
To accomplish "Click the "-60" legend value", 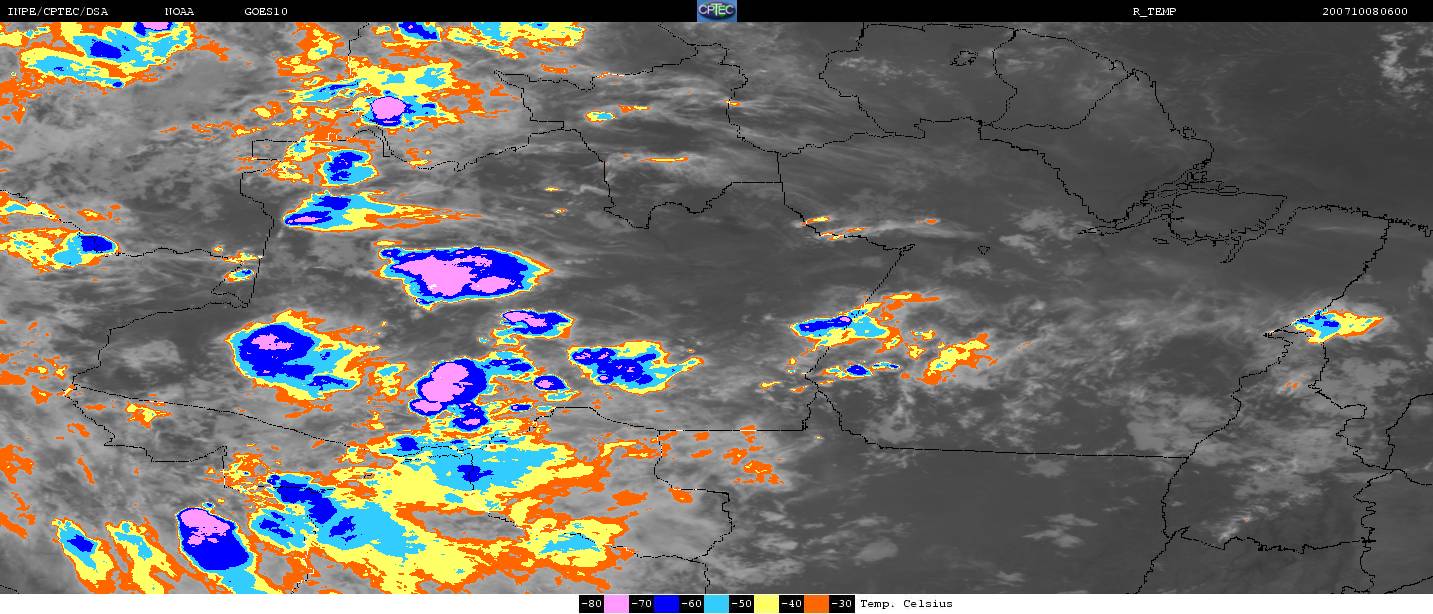I will pyautogui.click(x=691, y=603).
